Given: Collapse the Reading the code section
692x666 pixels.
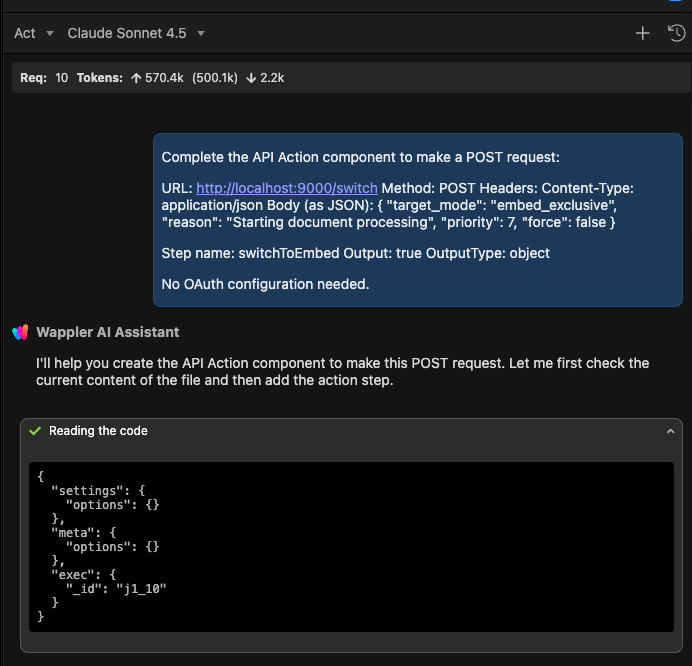Looking at the screenshot, I should click(670, 431).
